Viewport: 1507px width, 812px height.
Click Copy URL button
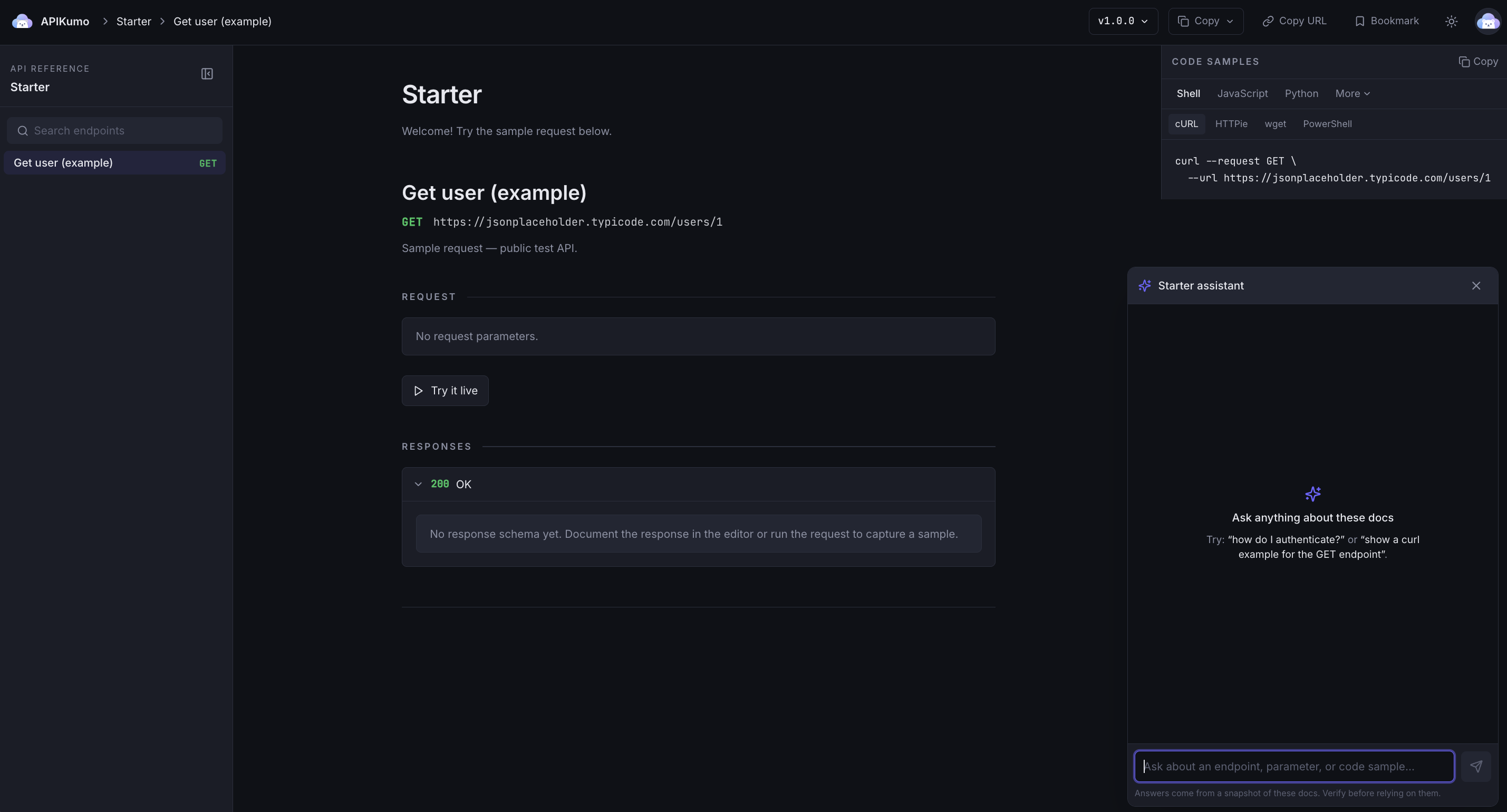pyautogui.click(x=1295, y=21)
